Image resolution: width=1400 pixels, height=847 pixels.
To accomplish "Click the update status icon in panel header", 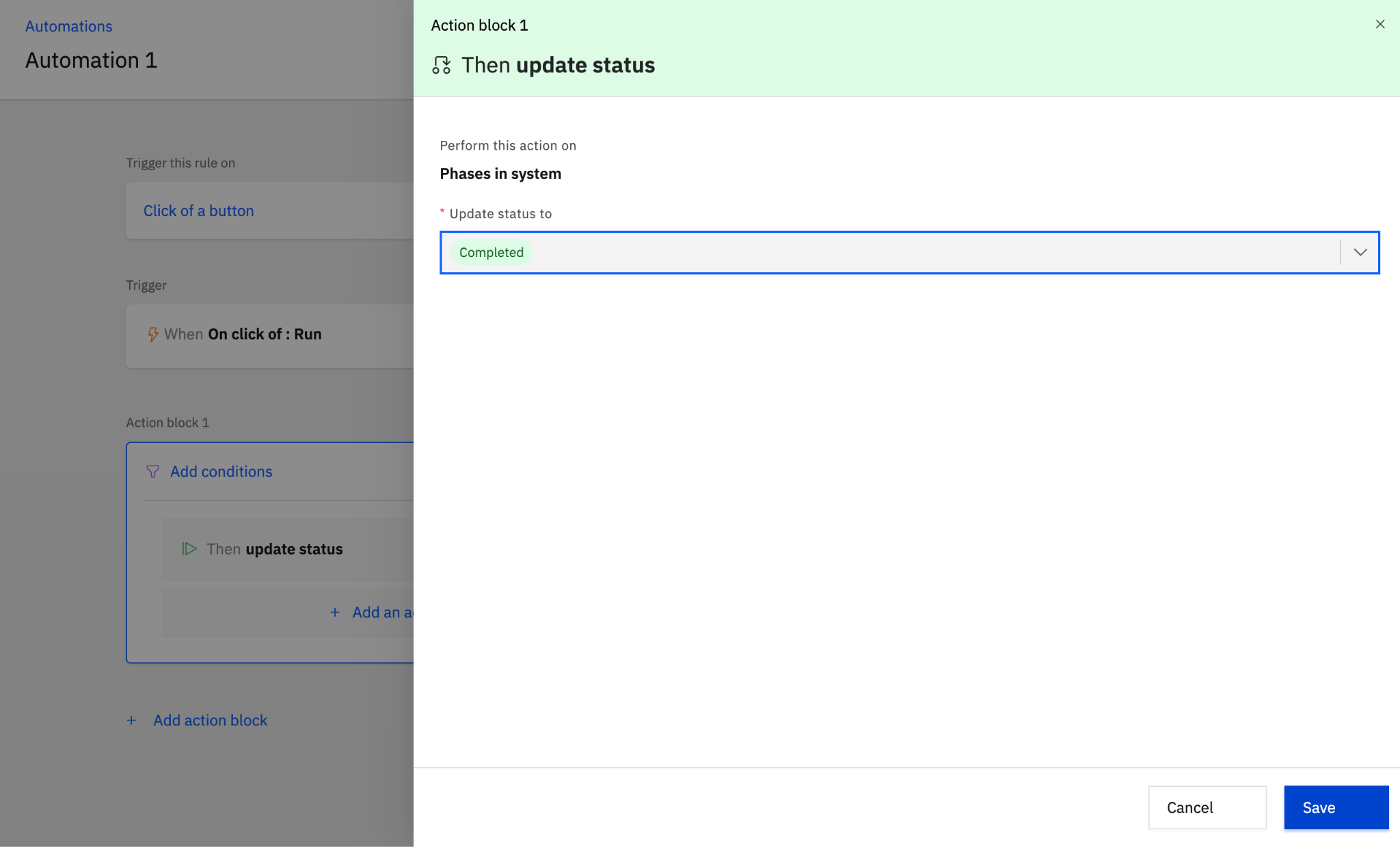I will (442, 66).
